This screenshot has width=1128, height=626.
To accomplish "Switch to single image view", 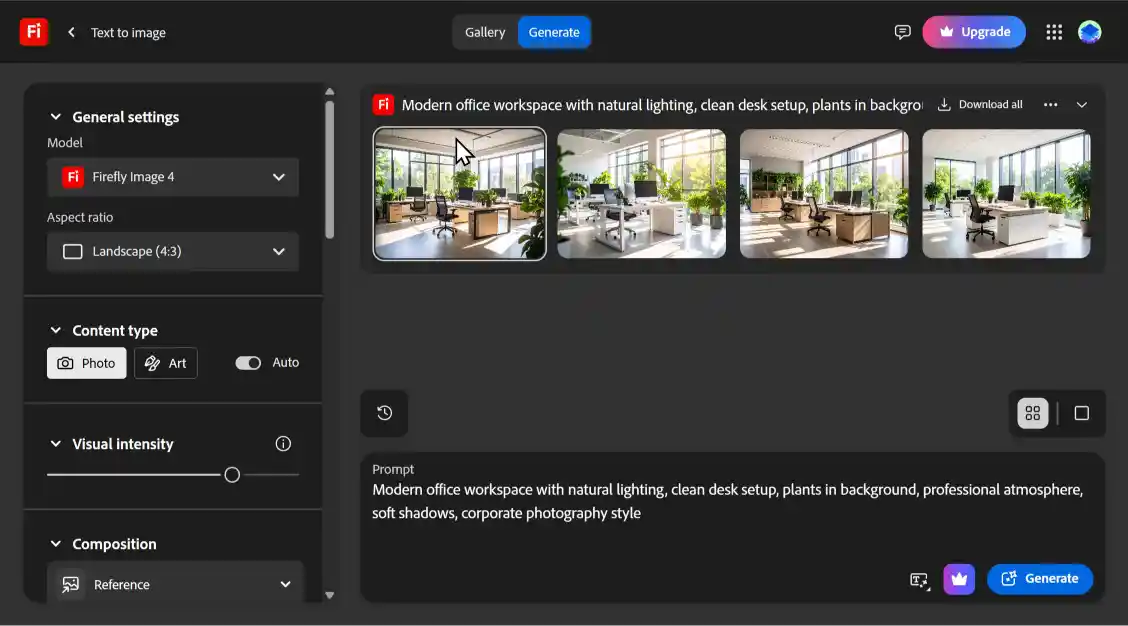I will 1081,413.
